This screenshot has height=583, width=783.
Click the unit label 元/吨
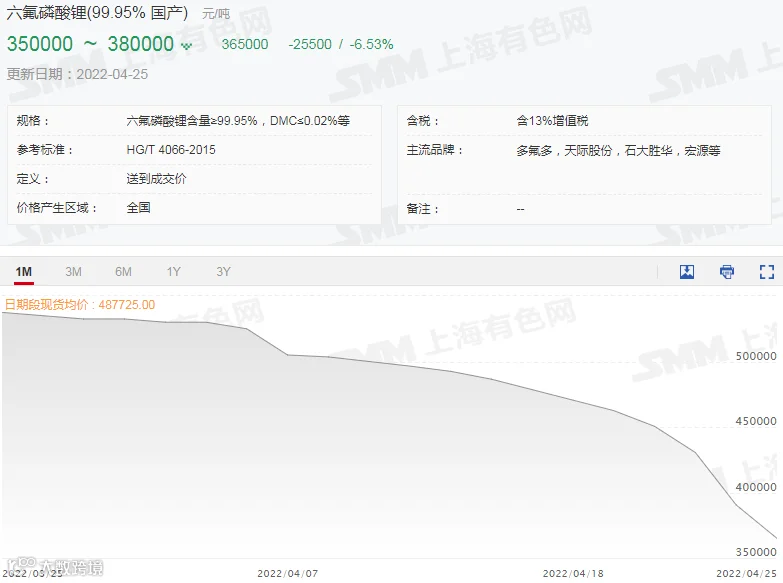[216, 14]
